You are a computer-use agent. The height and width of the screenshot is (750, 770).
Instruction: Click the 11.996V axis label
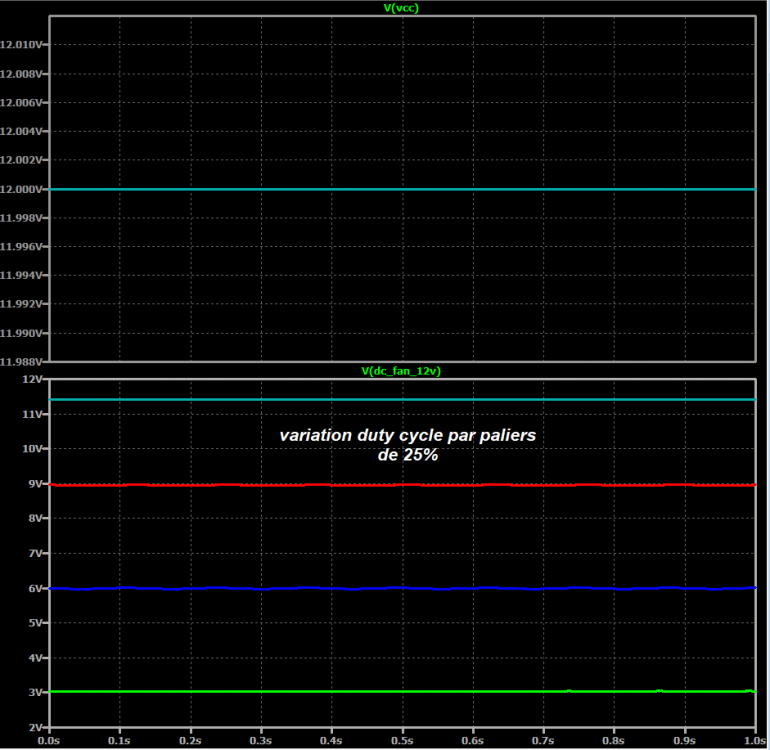click(21, 247)
